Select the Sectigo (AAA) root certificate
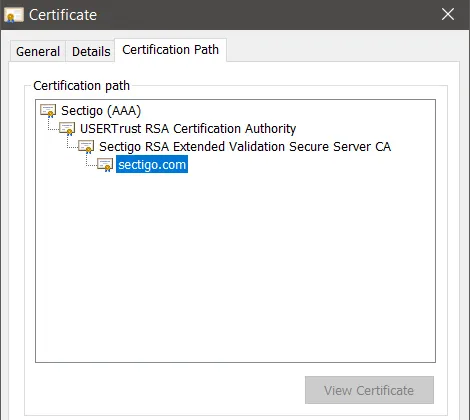This screenshot has width=470, height=420. [101, 111]
